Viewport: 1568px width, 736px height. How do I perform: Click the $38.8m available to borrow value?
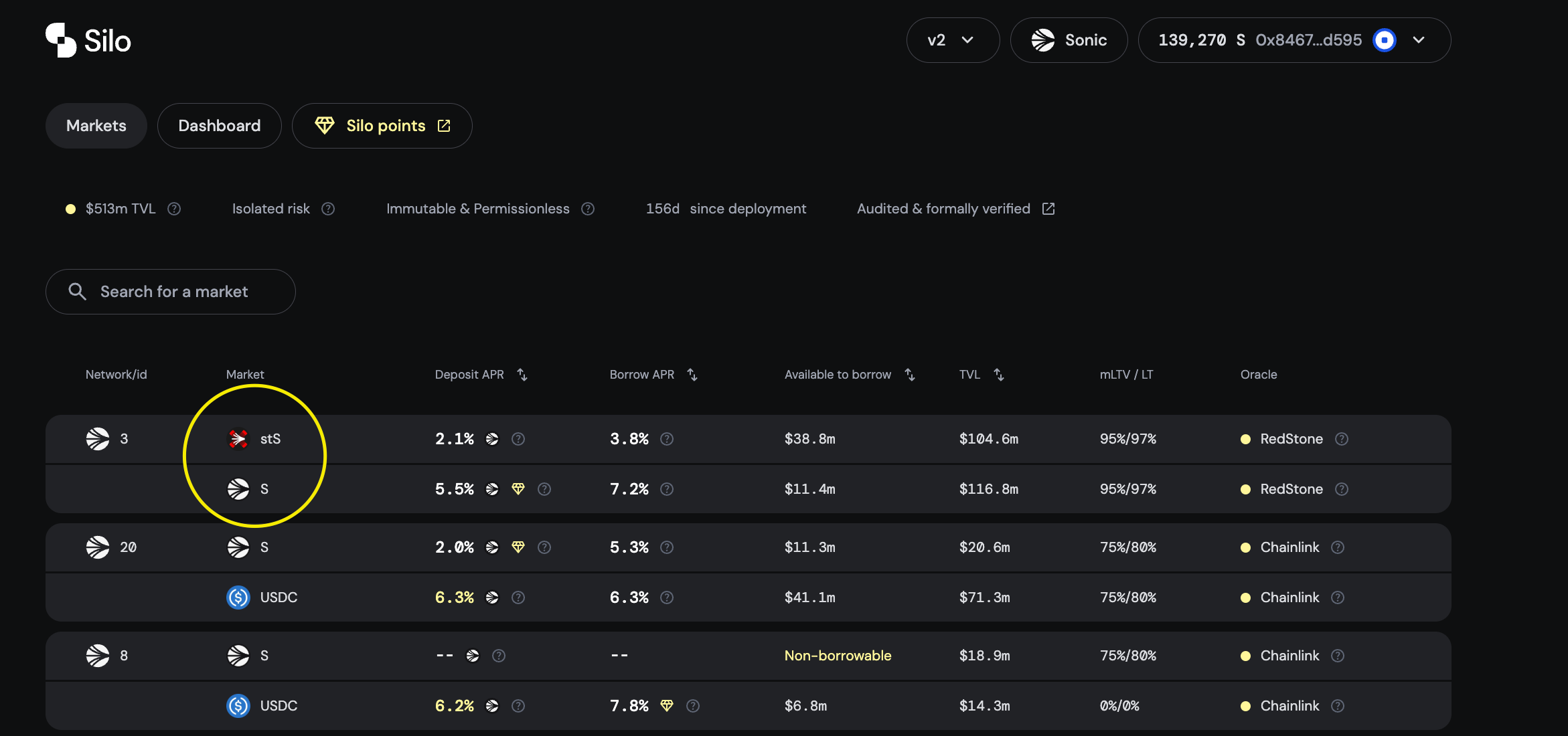click(810, 439)
